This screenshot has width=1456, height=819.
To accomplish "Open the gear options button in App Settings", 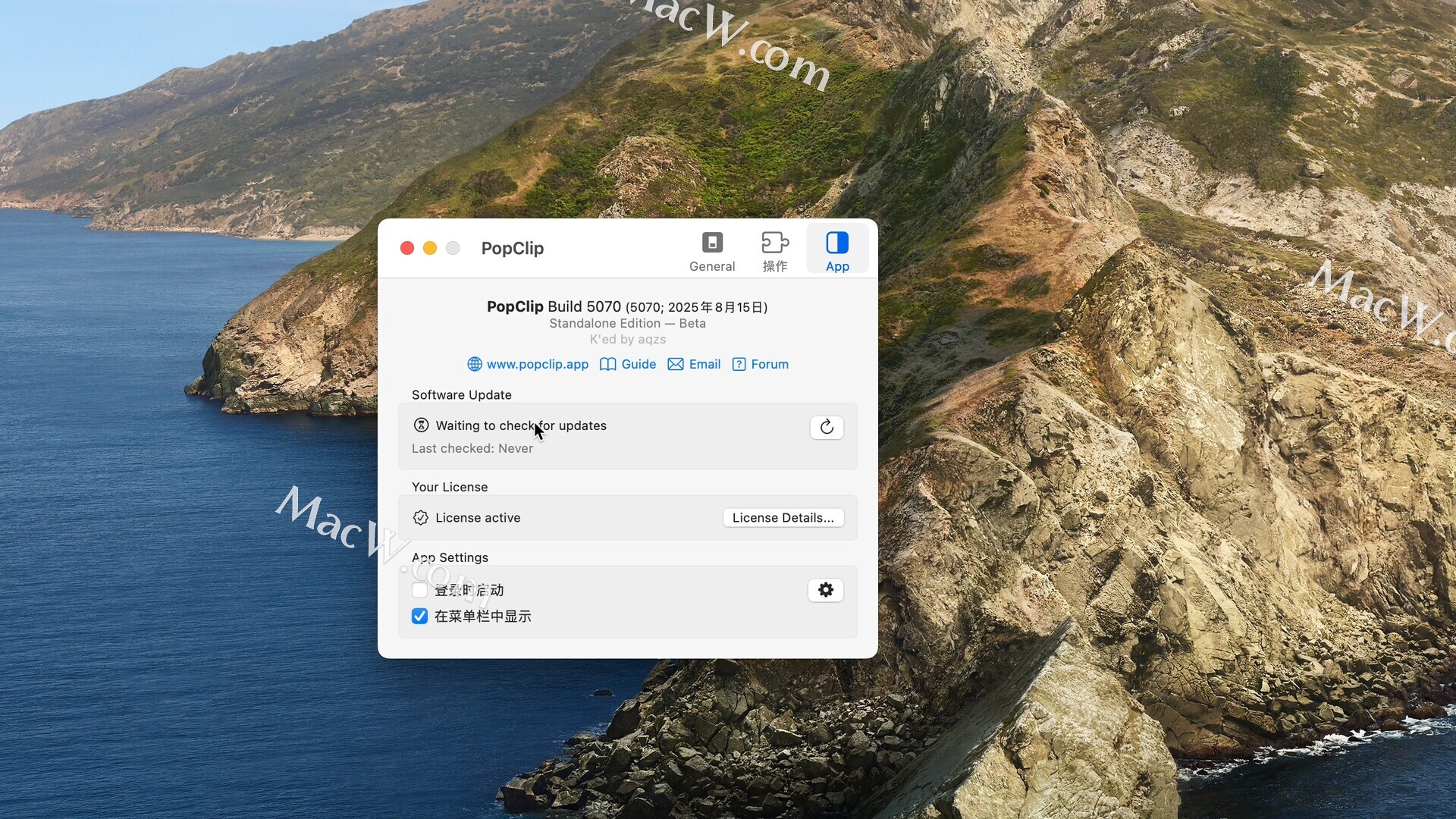I will click(x=826, y=590).
